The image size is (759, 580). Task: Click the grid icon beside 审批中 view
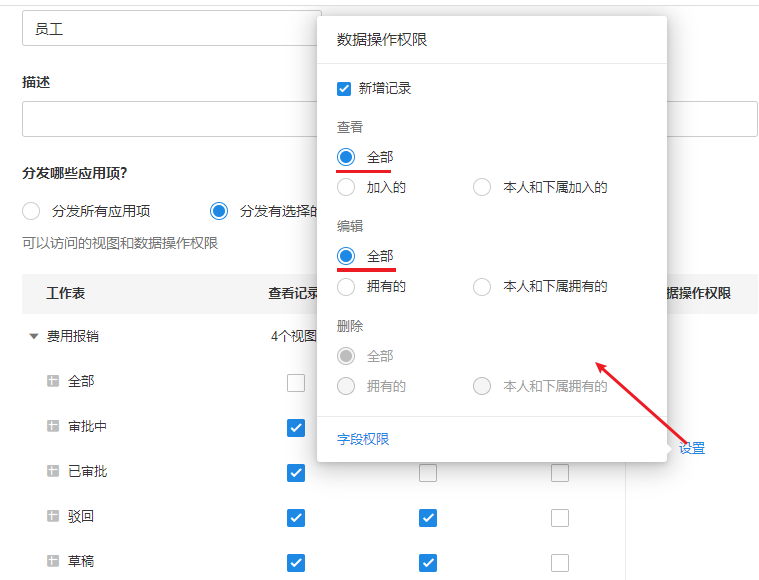[53, 426]
